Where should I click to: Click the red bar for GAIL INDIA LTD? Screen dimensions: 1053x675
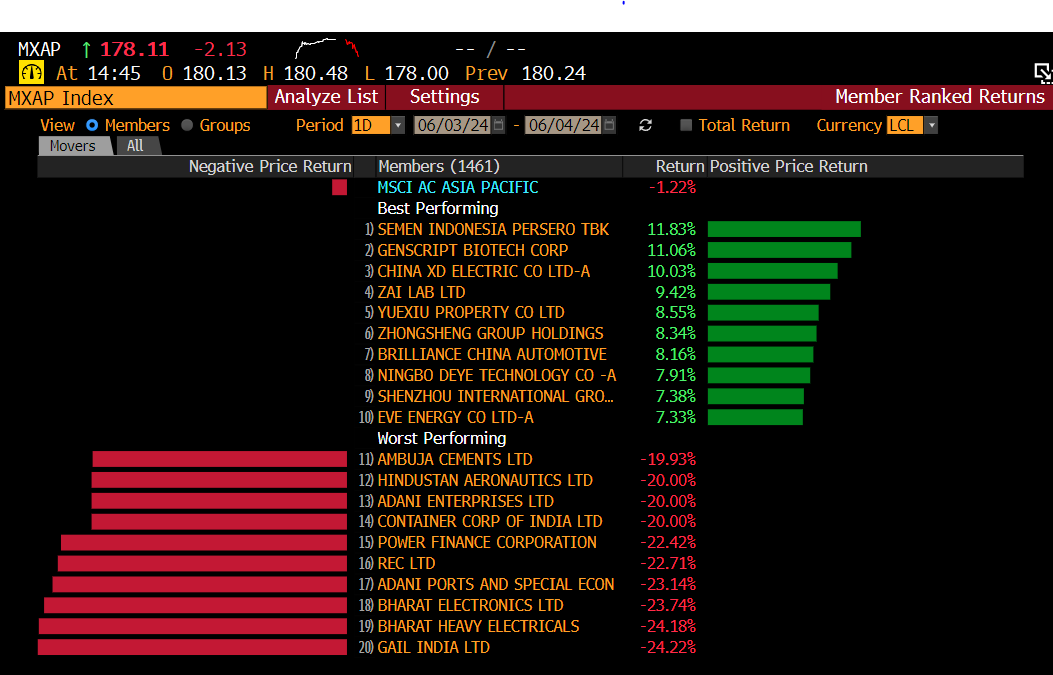192,647
